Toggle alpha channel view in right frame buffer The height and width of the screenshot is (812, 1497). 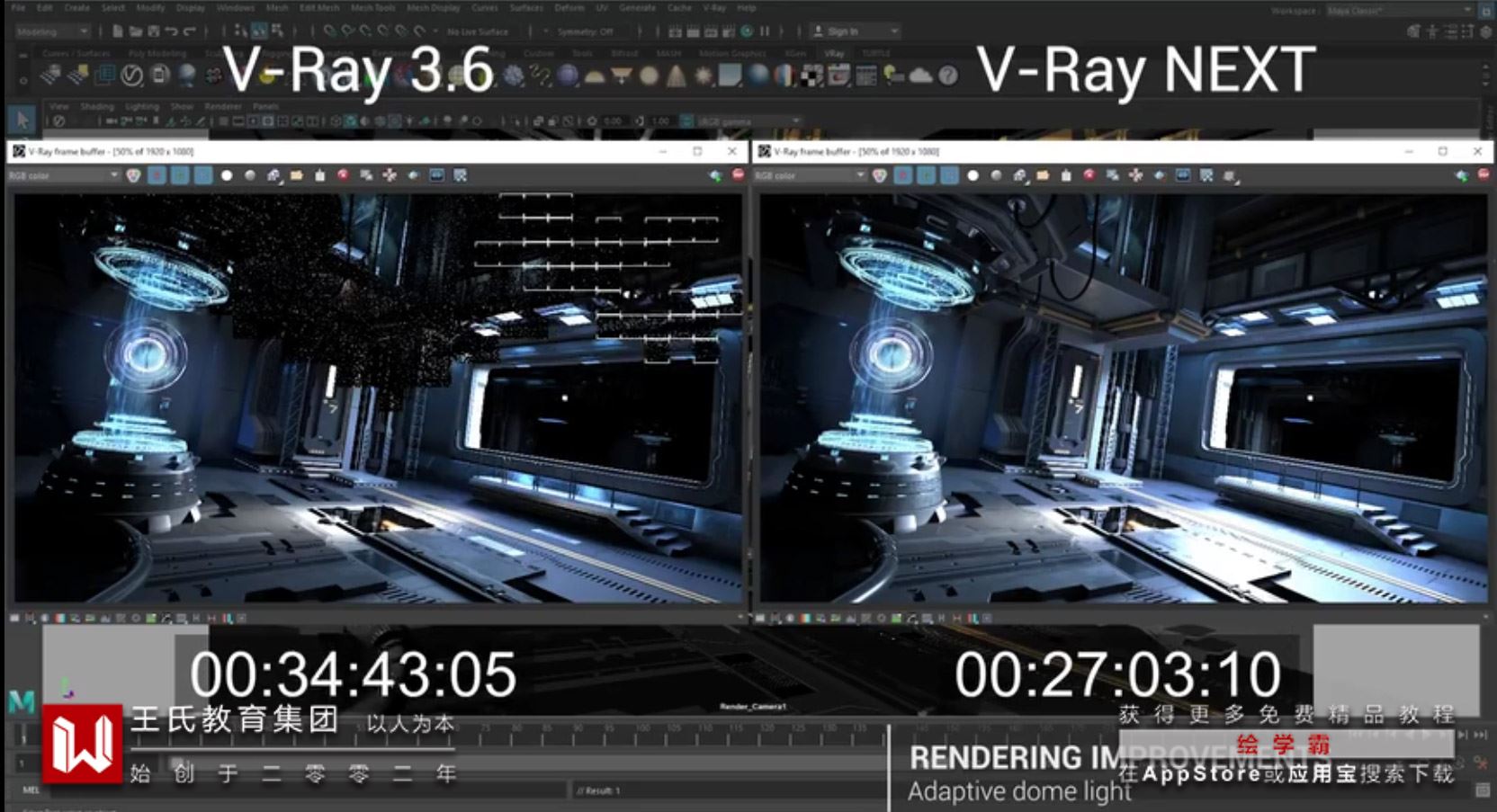pos(973,175)
